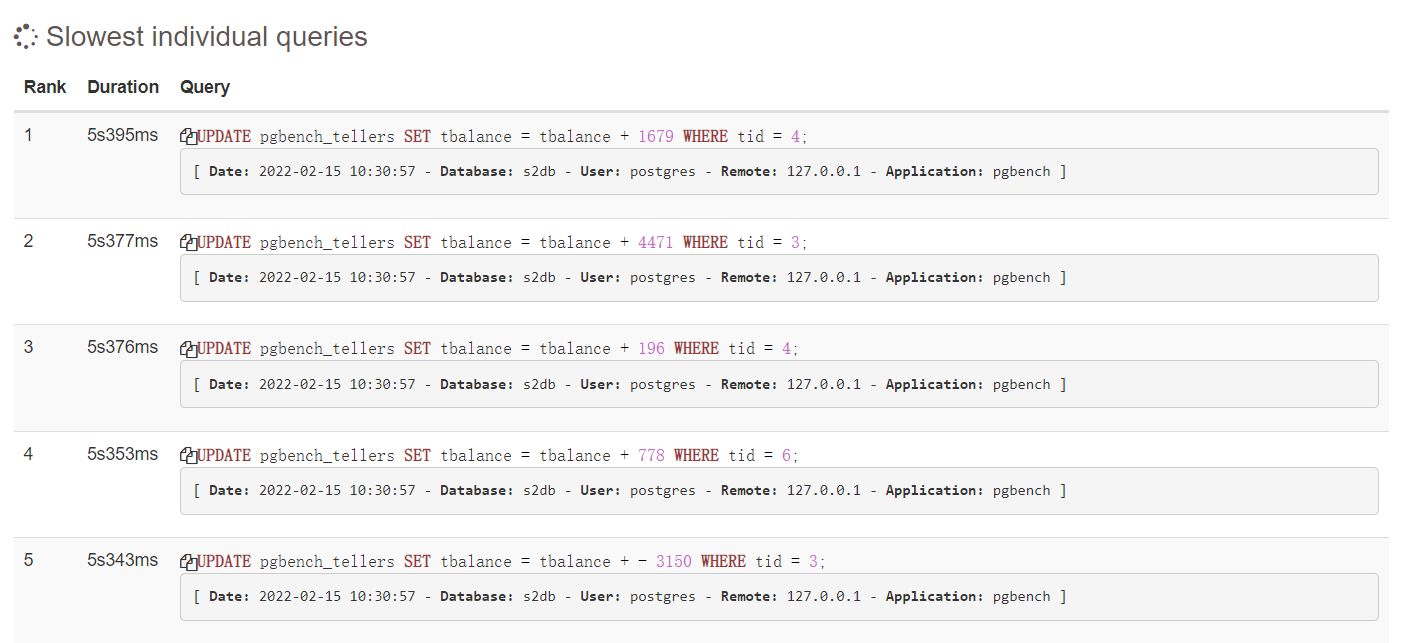Select the 5s376ms duration value

tap(123, 346)
